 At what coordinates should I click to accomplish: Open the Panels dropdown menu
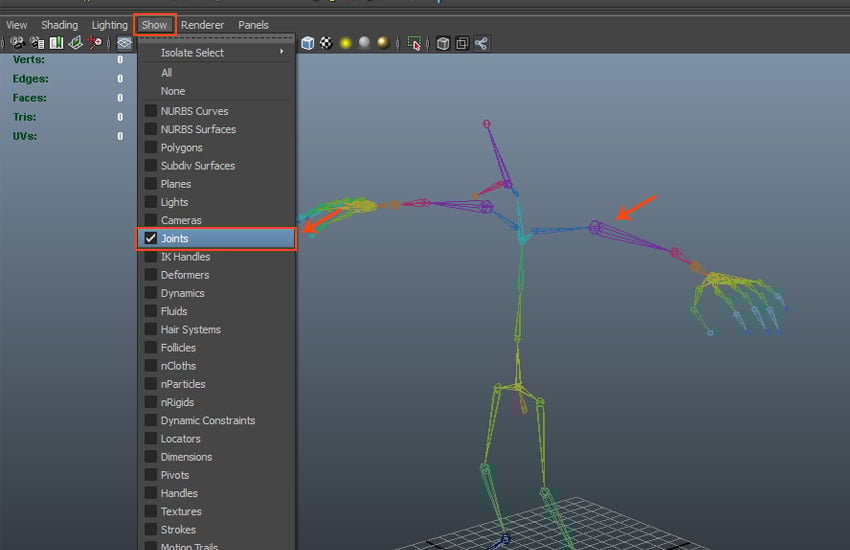point(253,25)
